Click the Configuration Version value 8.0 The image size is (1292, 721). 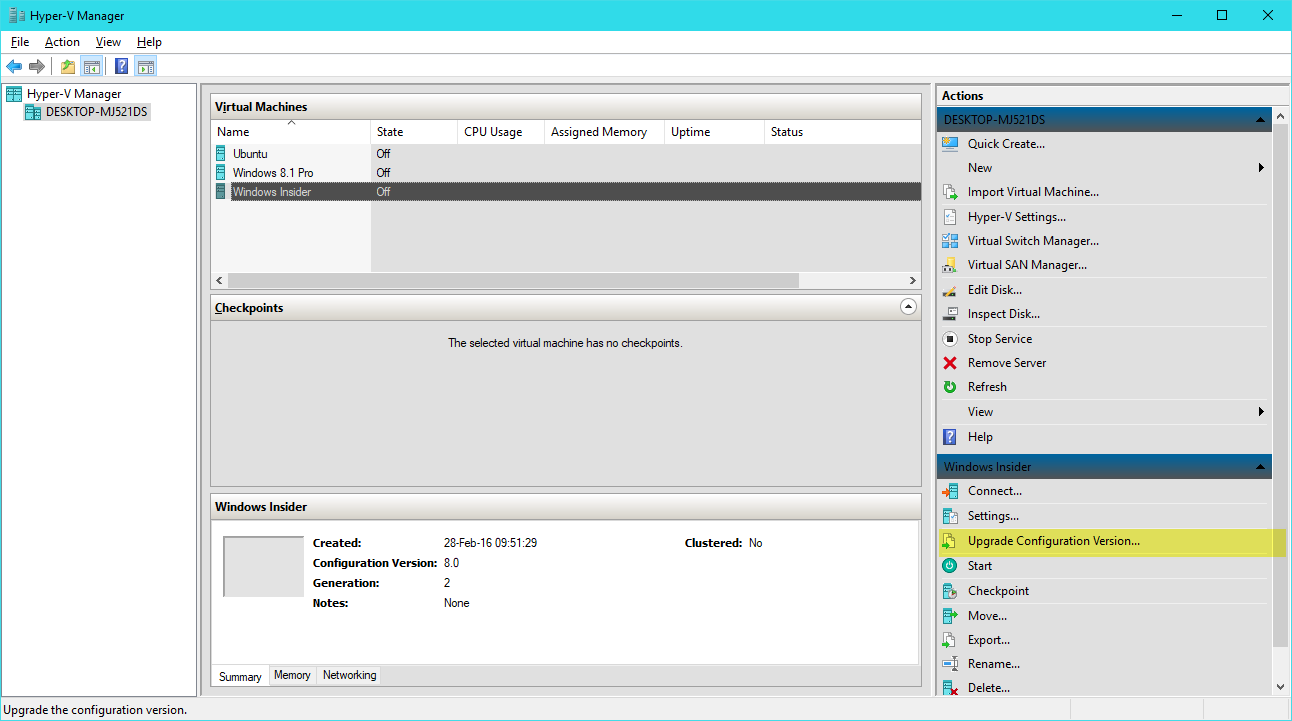pyautogui.click(x=452, y=563)
